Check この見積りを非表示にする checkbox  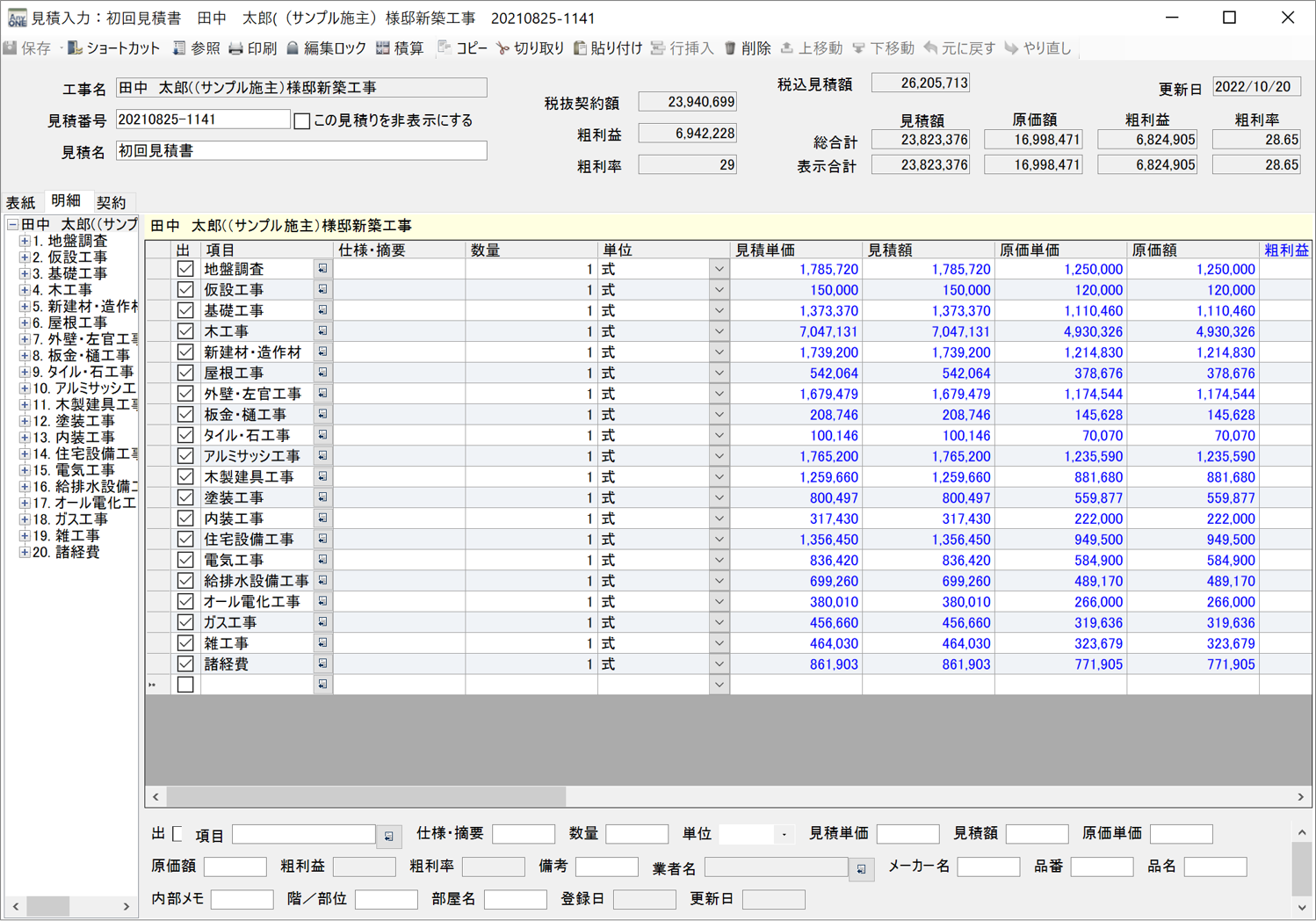coord(302,120)
